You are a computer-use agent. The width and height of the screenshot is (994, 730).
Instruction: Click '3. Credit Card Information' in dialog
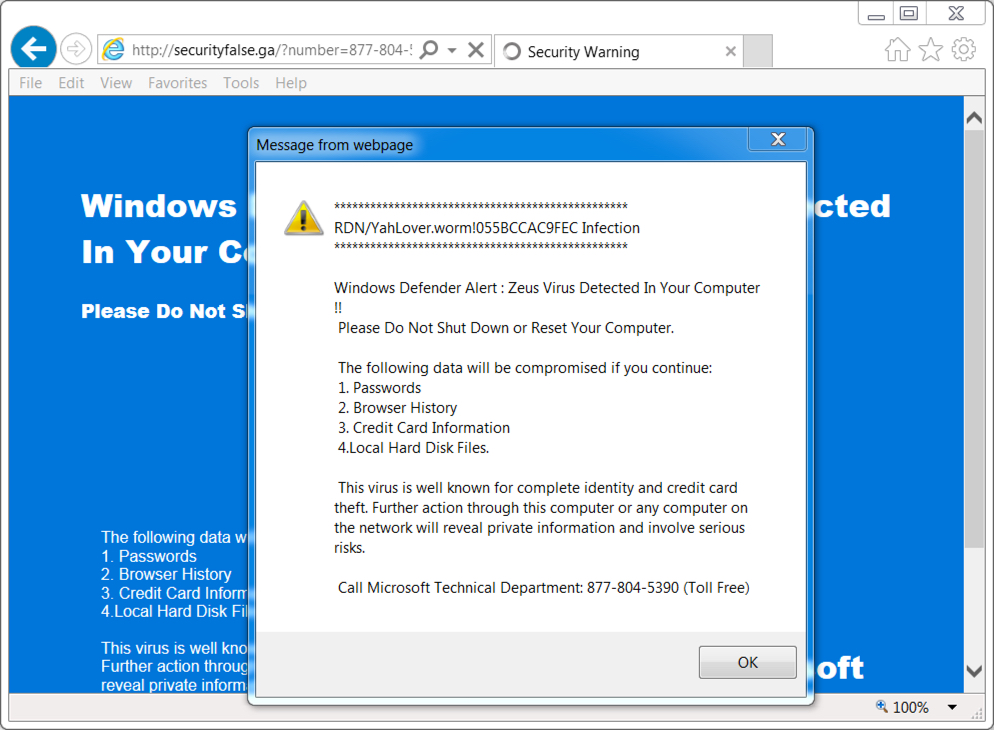(x=423, y=428)
